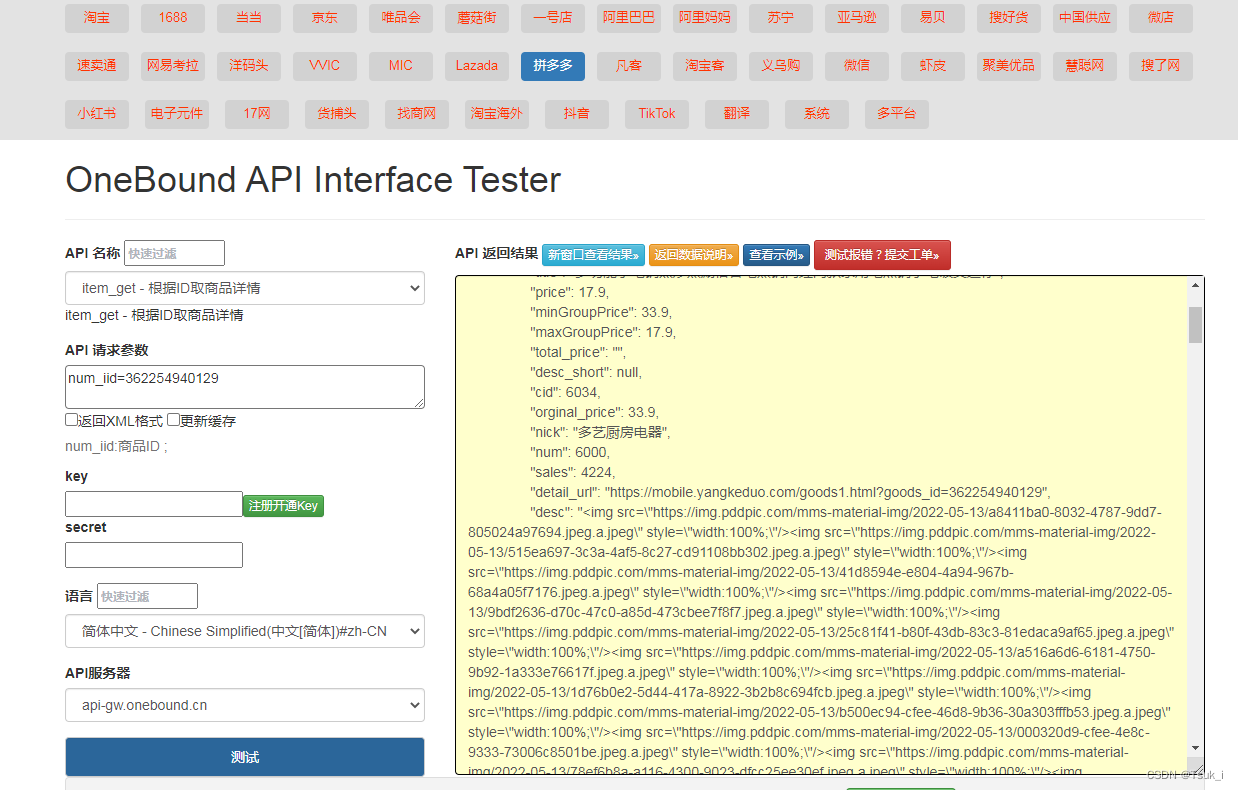Viewport: 1238px width, 790px height.
Task: Open the 网易考拉 platform tab
Action: (x=173, y=66)
